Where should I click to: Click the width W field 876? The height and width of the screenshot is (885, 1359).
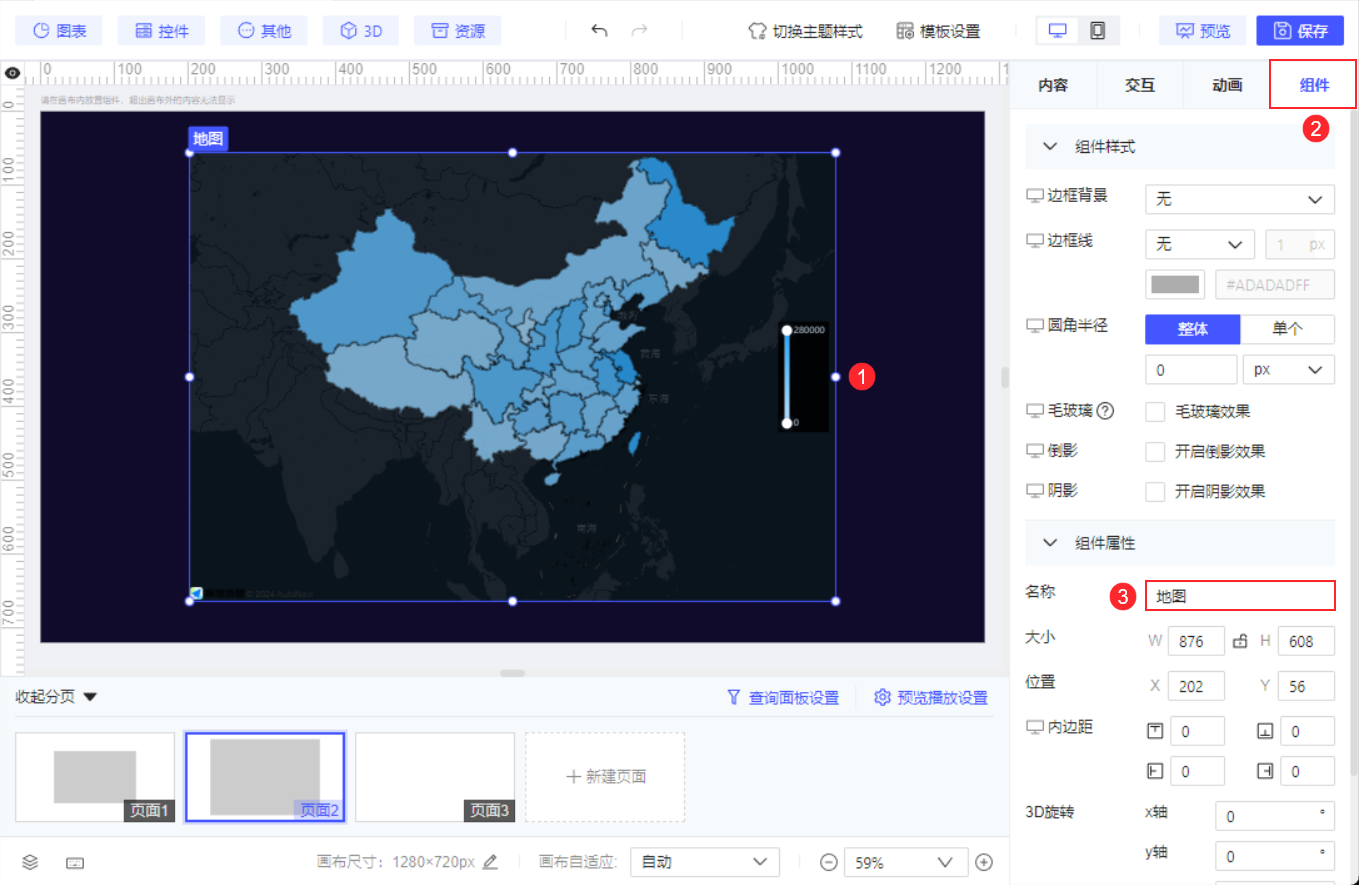[1196, 641]
